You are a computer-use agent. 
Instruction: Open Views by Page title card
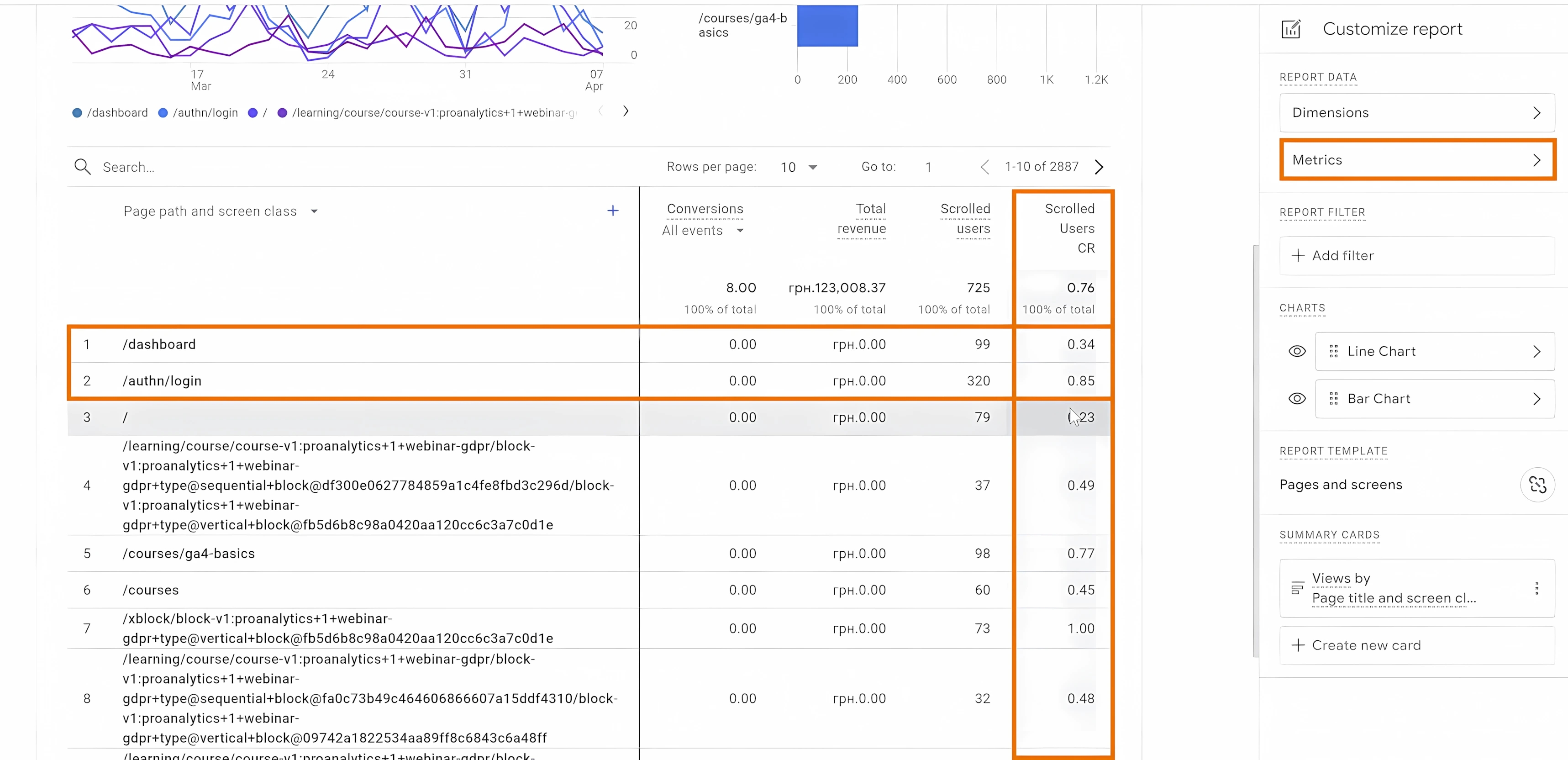1417,588
